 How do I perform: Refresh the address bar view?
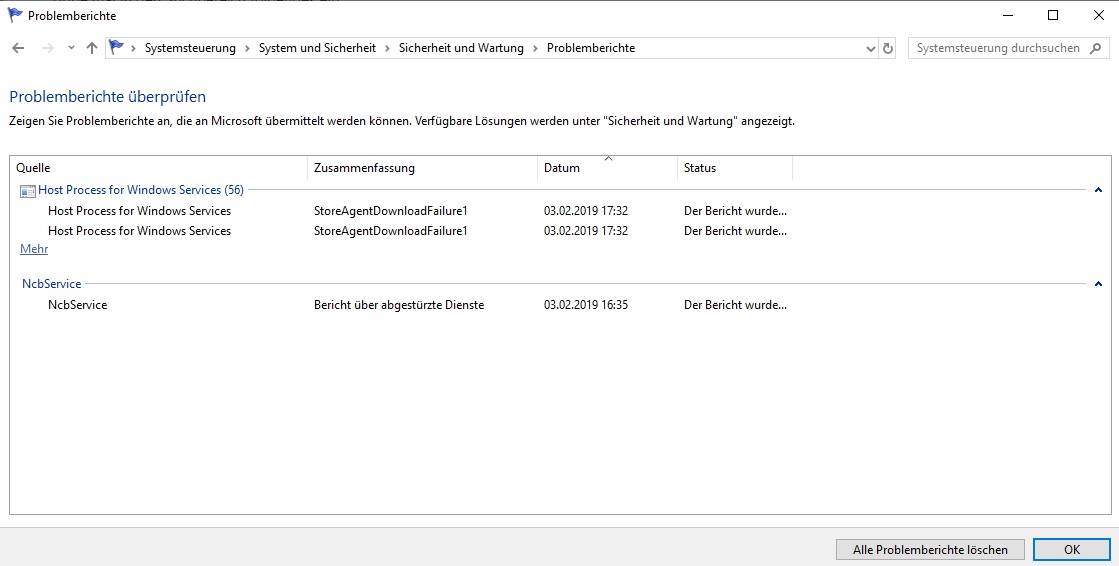tap(888, 48)
